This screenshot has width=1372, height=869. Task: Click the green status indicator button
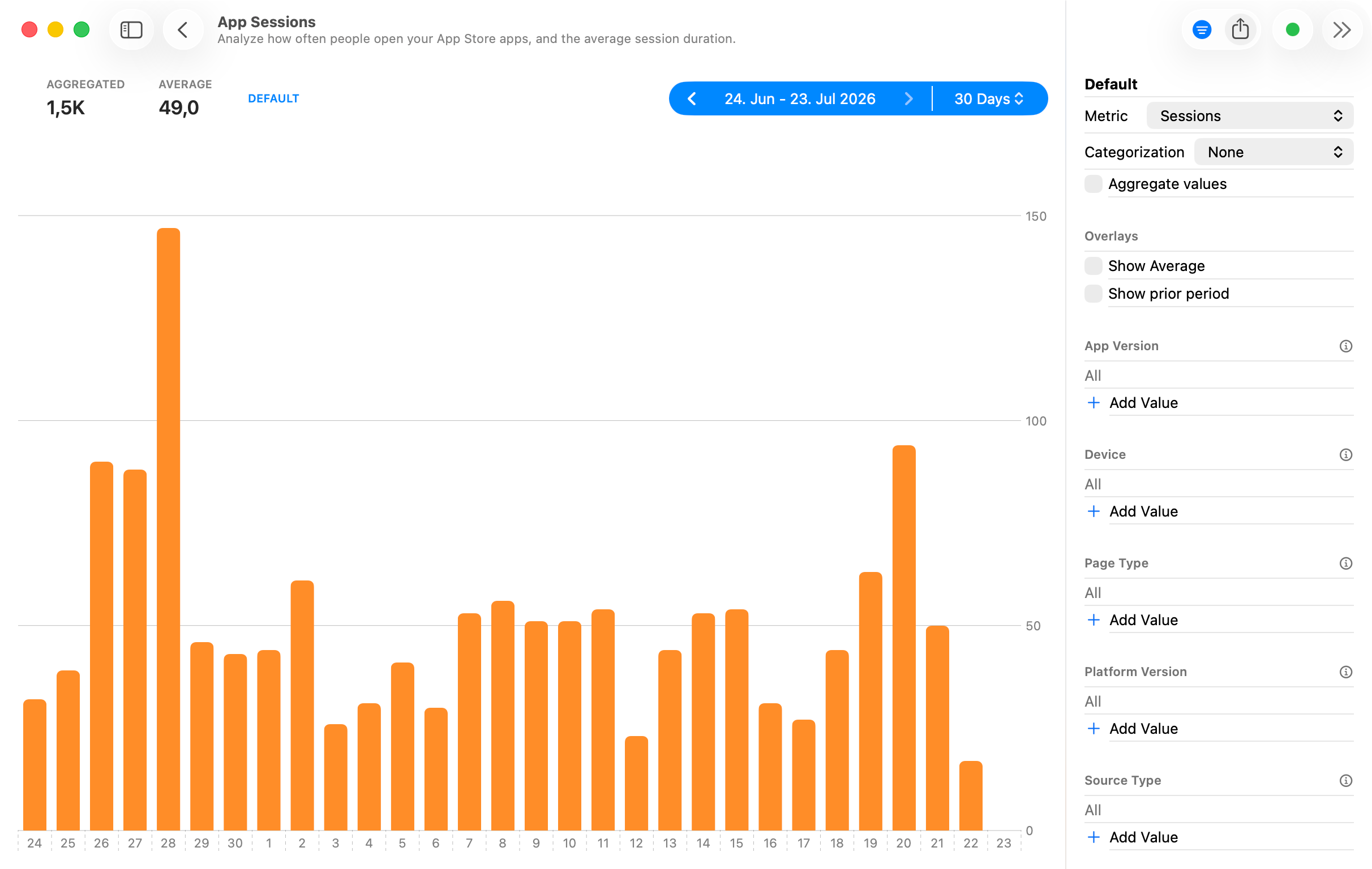(x=1292, y=29)
